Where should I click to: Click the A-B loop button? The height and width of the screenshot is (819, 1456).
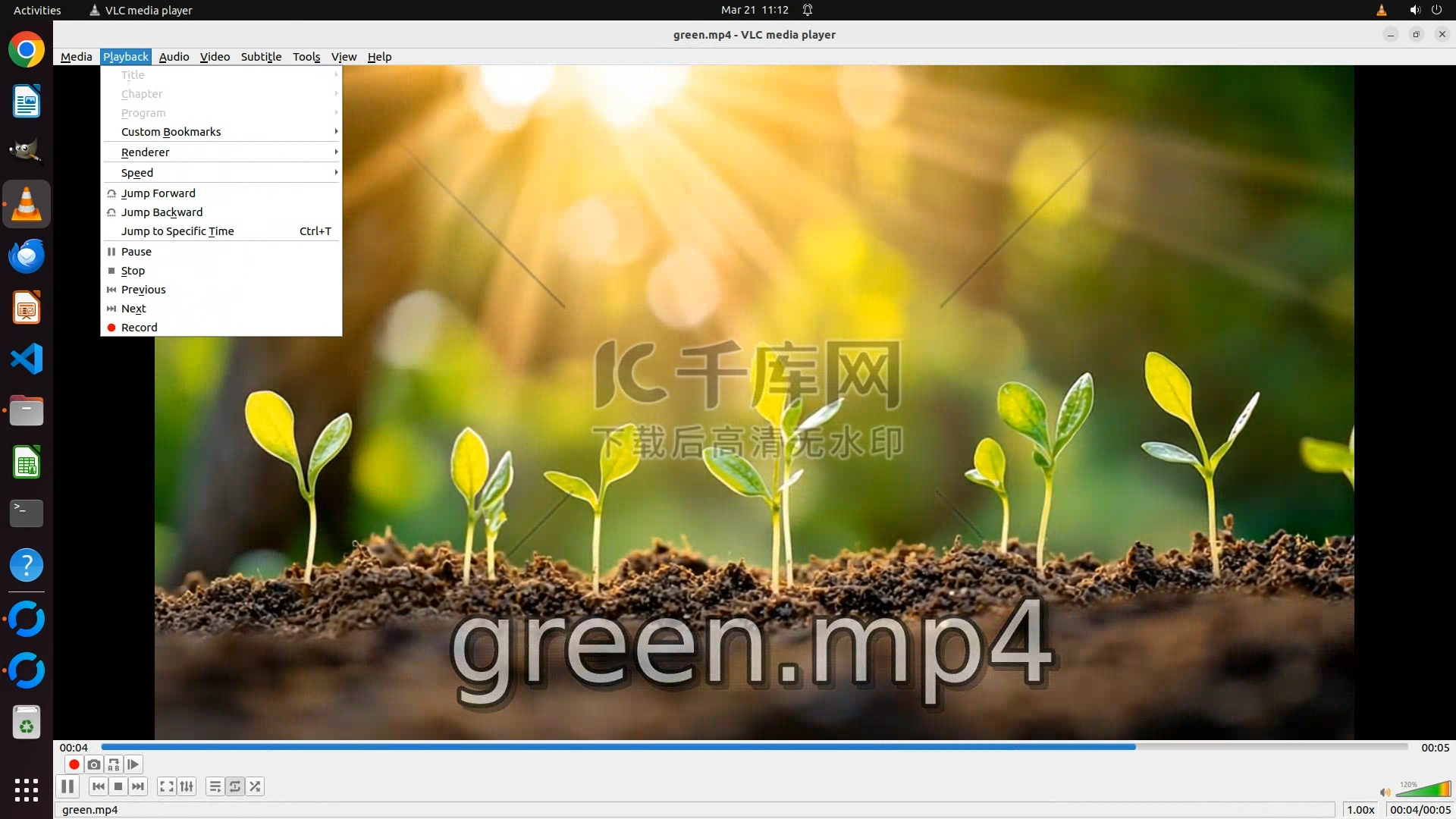click(114, 764)
